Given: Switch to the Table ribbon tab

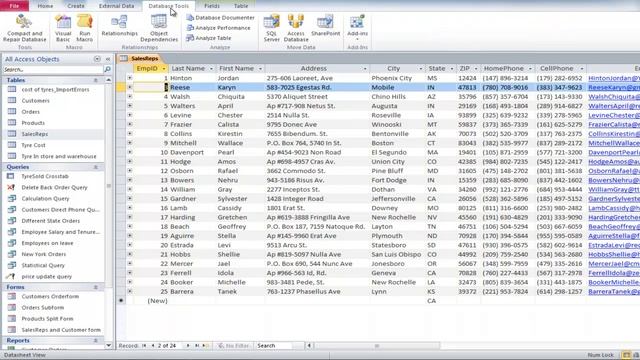Looking at the screenshot, I should click(x=241, y=6).
